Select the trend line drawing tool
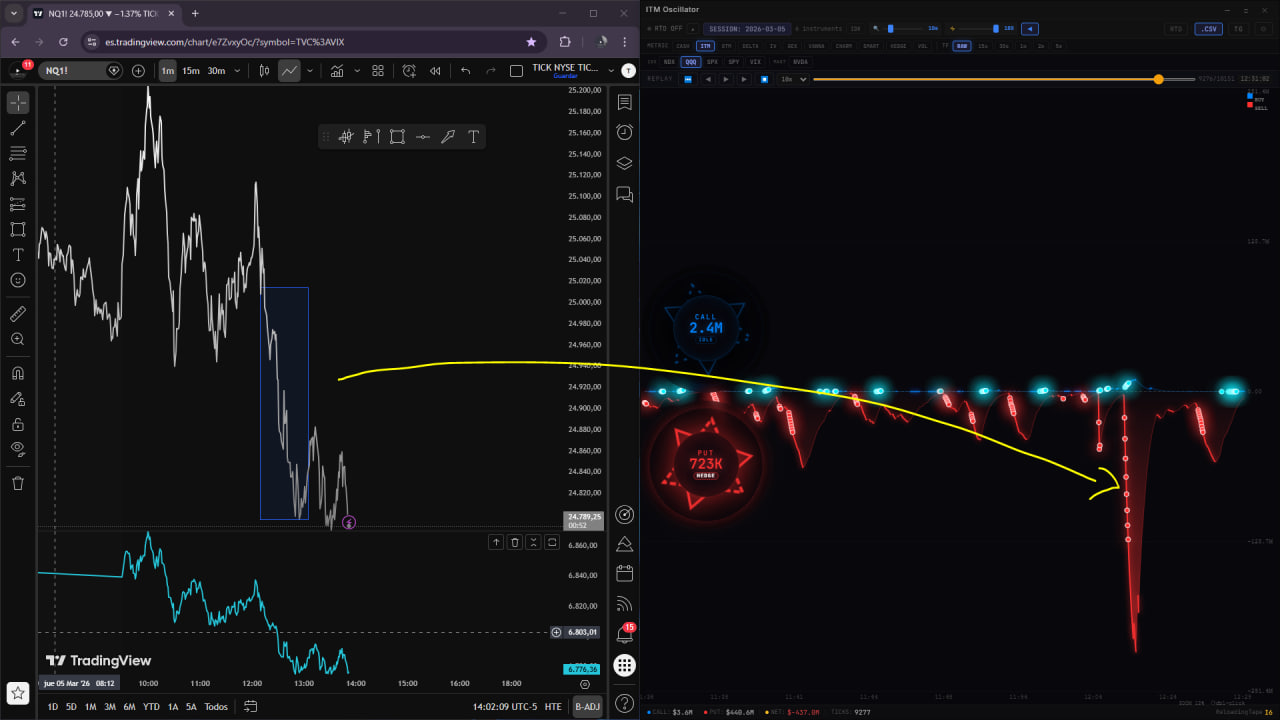This screenshot has width=1280, height=720. [x=18, y=128]
